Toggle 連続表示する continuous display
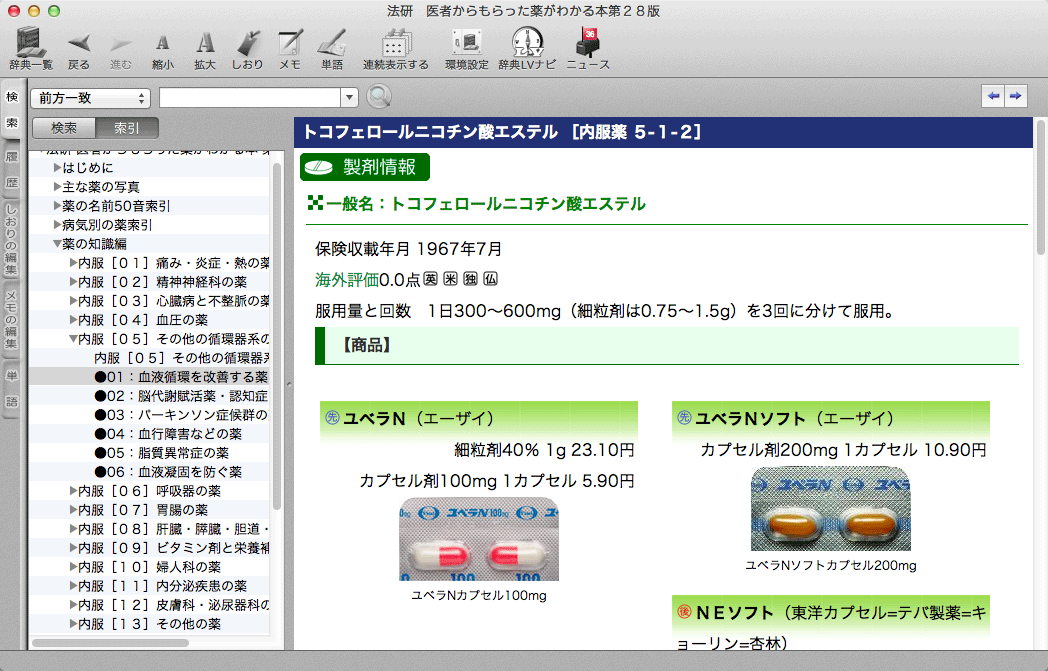 pos(395,43)
